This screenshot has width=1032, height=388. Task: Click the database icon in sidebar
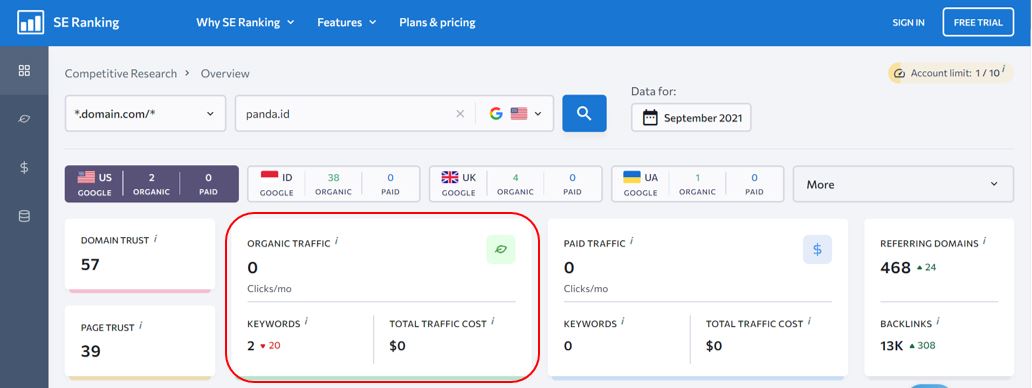24,216
